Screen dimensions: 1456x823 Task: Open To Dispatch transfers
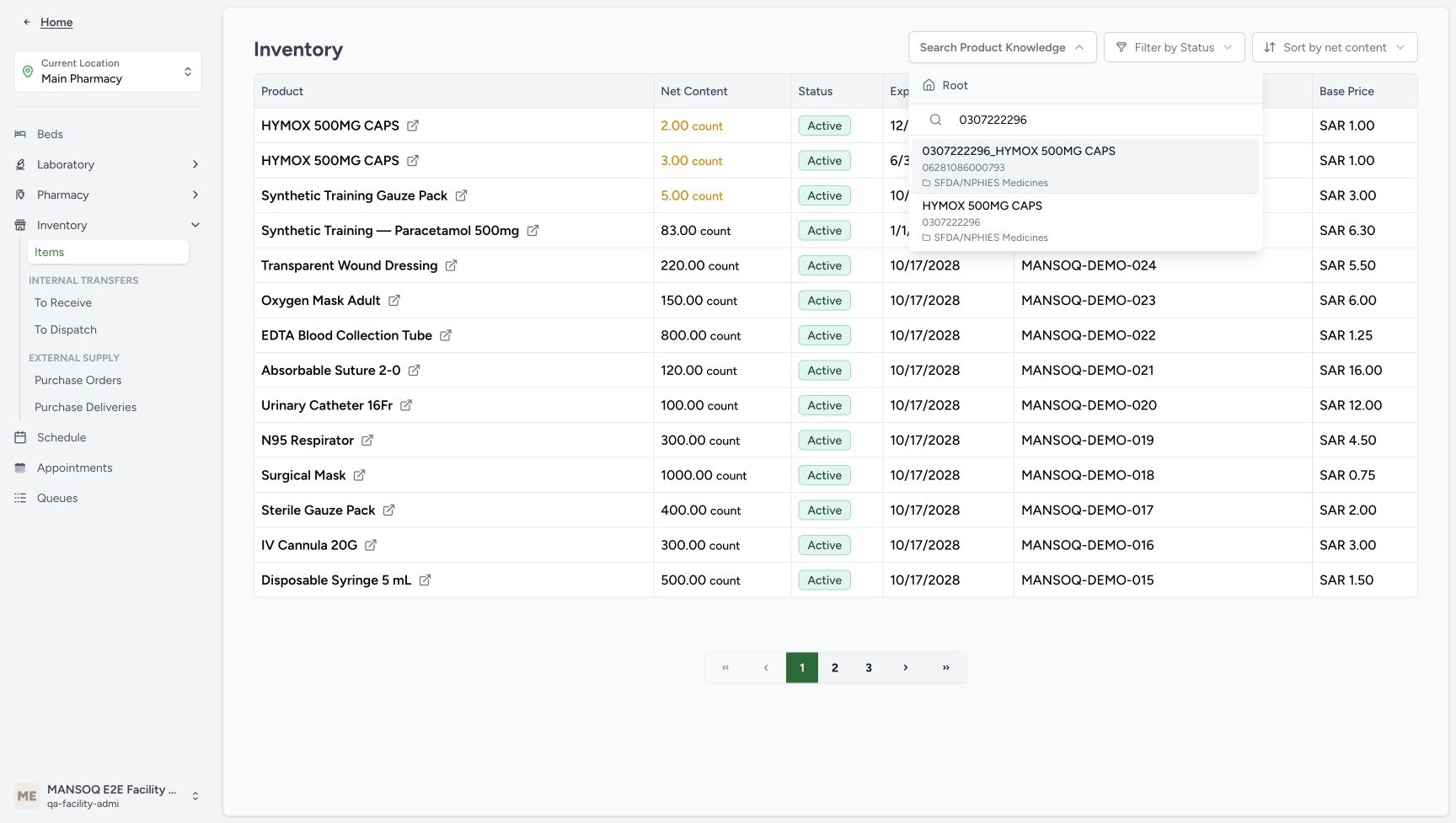[66, 329]
